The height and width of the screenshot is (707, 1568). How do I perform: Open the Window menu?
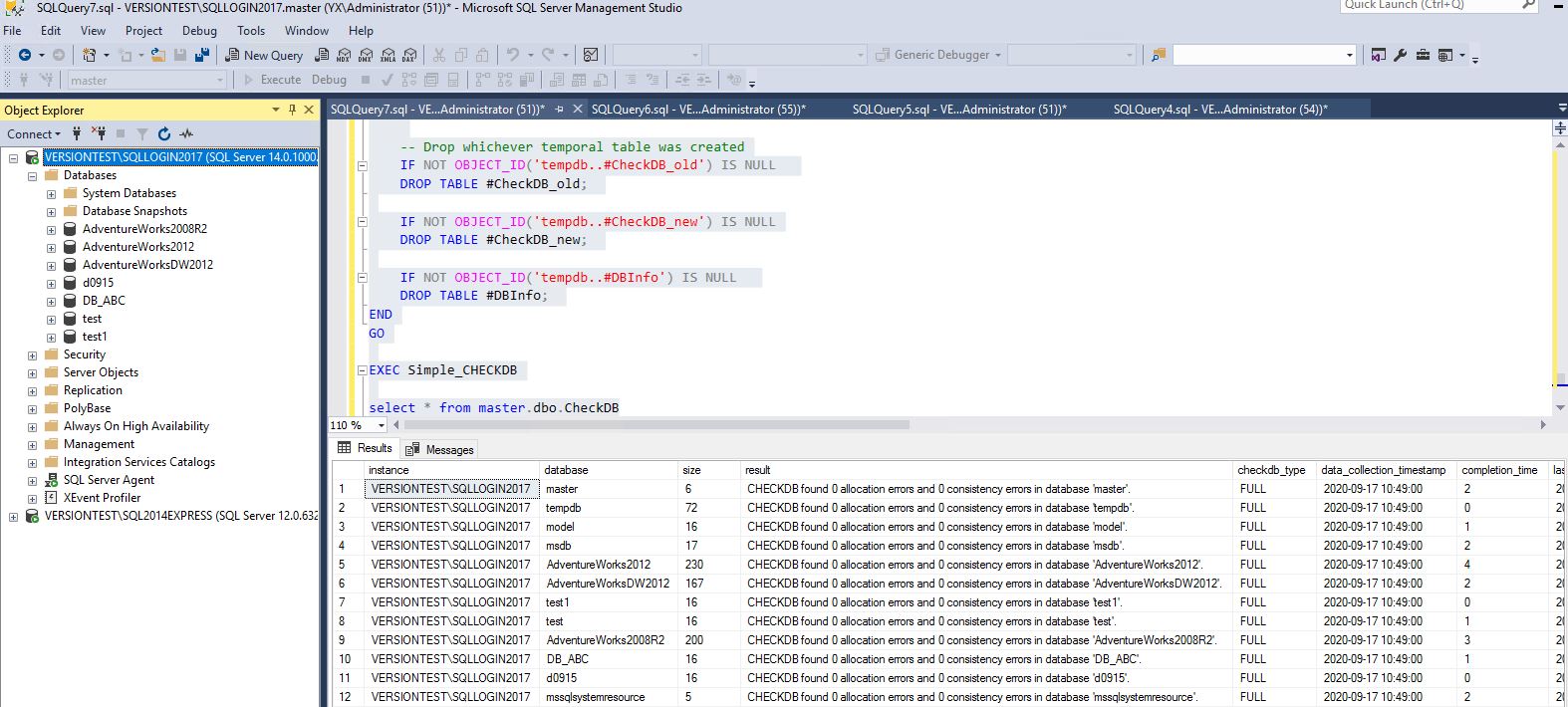(307, 30)
